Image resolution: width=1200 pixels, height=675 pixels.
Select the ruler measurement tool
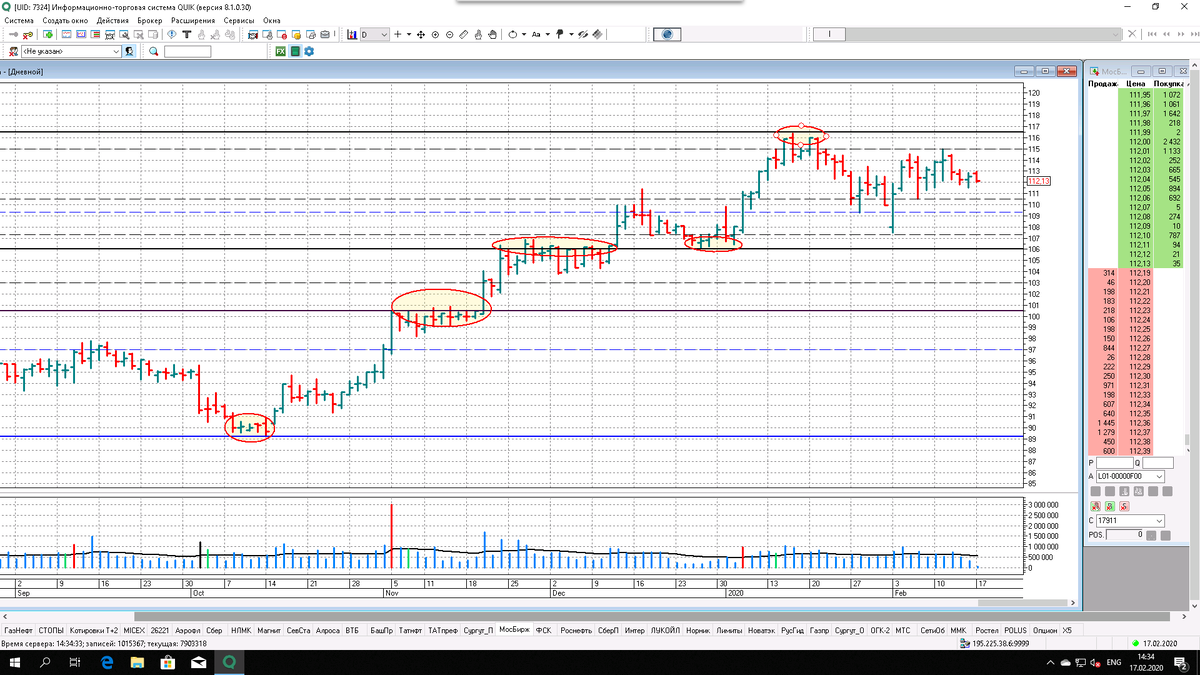[464, 34]
